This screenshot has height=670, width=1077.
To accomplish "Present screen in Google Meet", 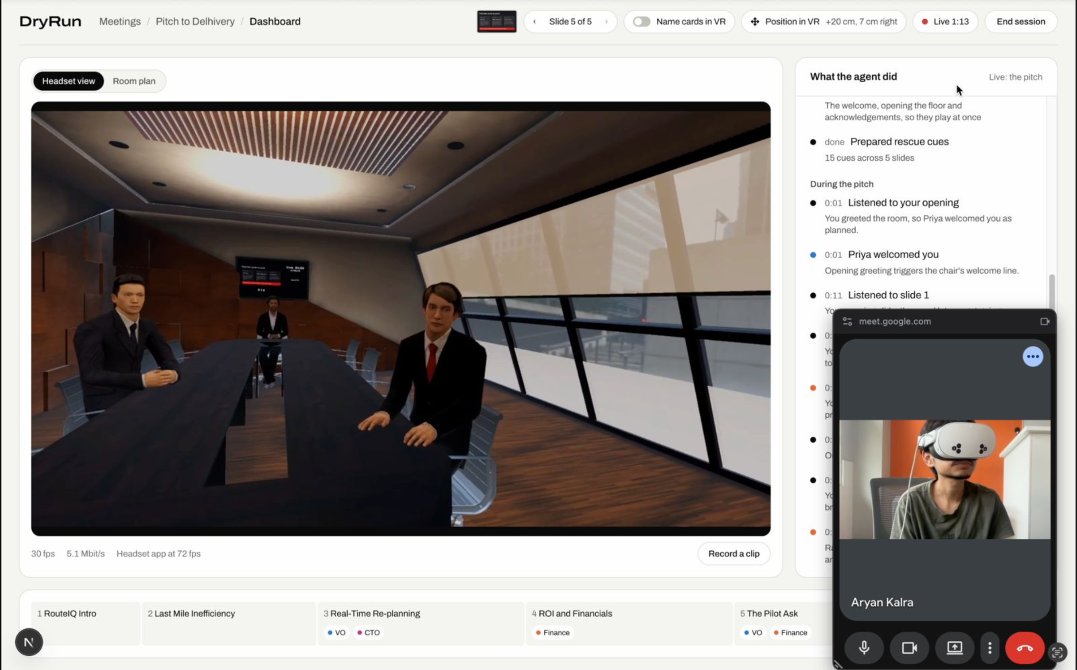I will tap(955, 648).
